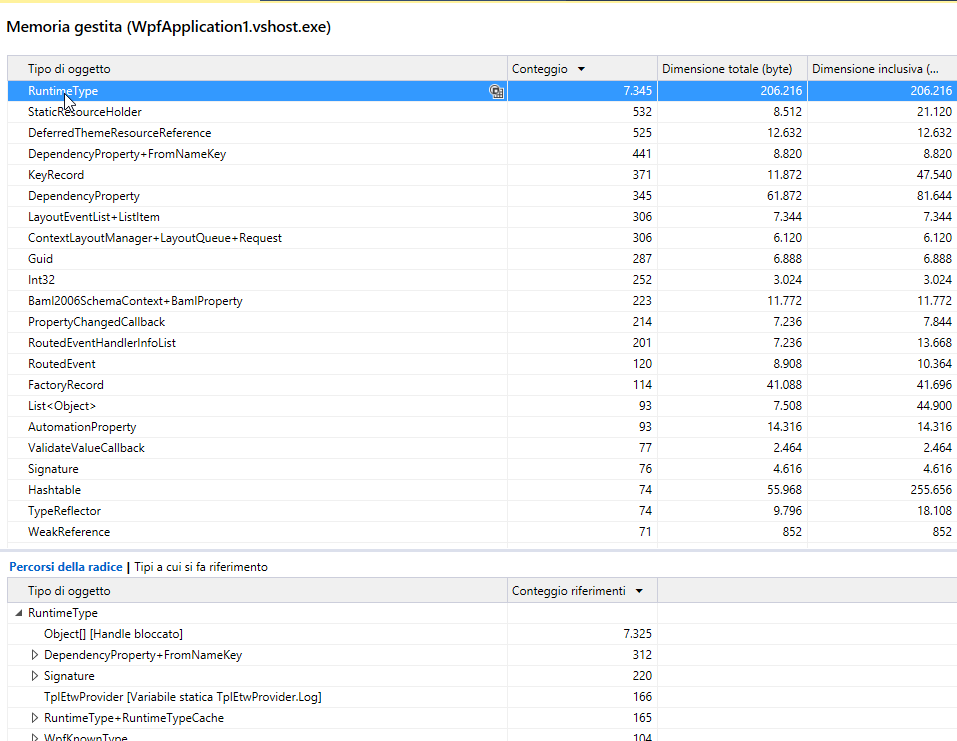This screenshot has width=957, height=741.
Task: Expand the Signature node in root paths
Action: click(35, 676)
